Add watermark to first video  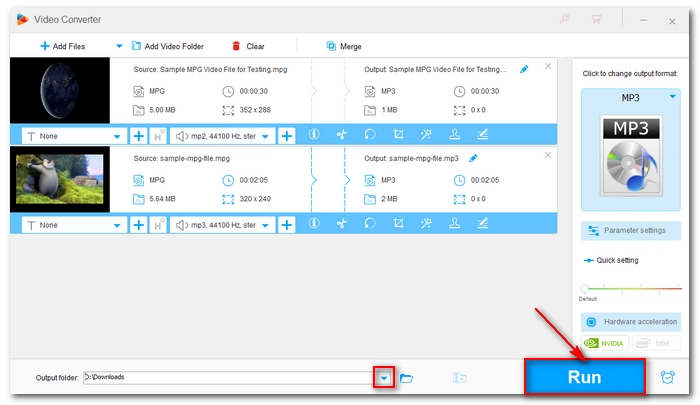point(454,134)
